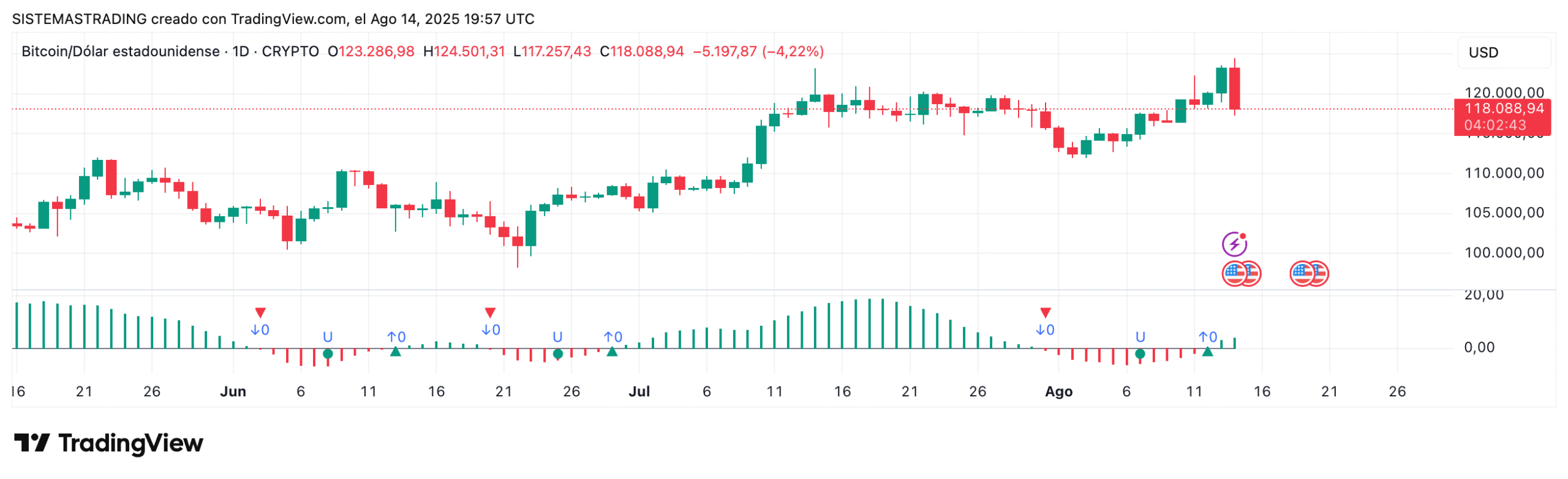
Task: Click the green up-triangle marker near August 12
Action: click(x=1207, y=352)
